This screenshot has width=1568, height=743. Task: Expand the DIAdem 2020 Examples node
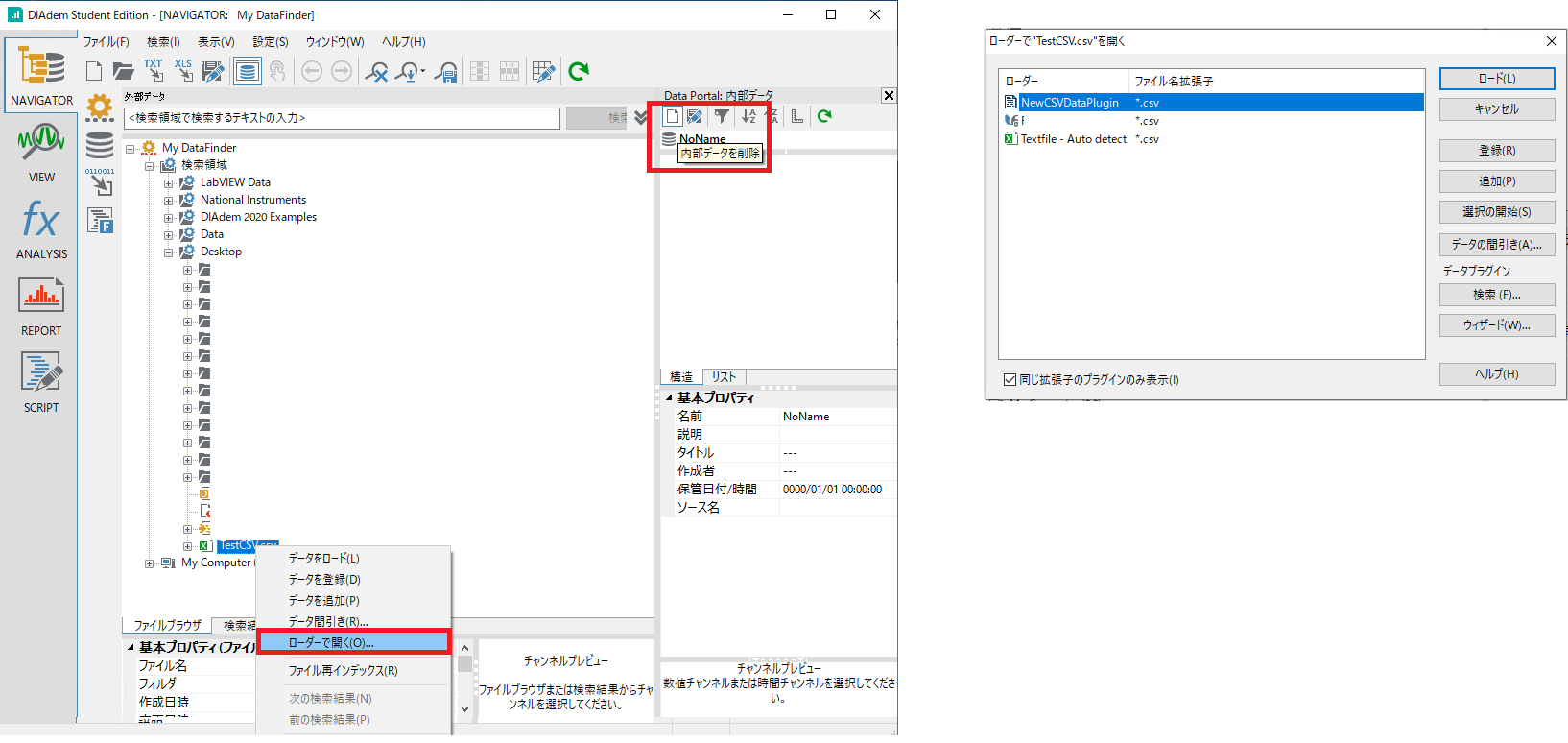tap(169, 218)
